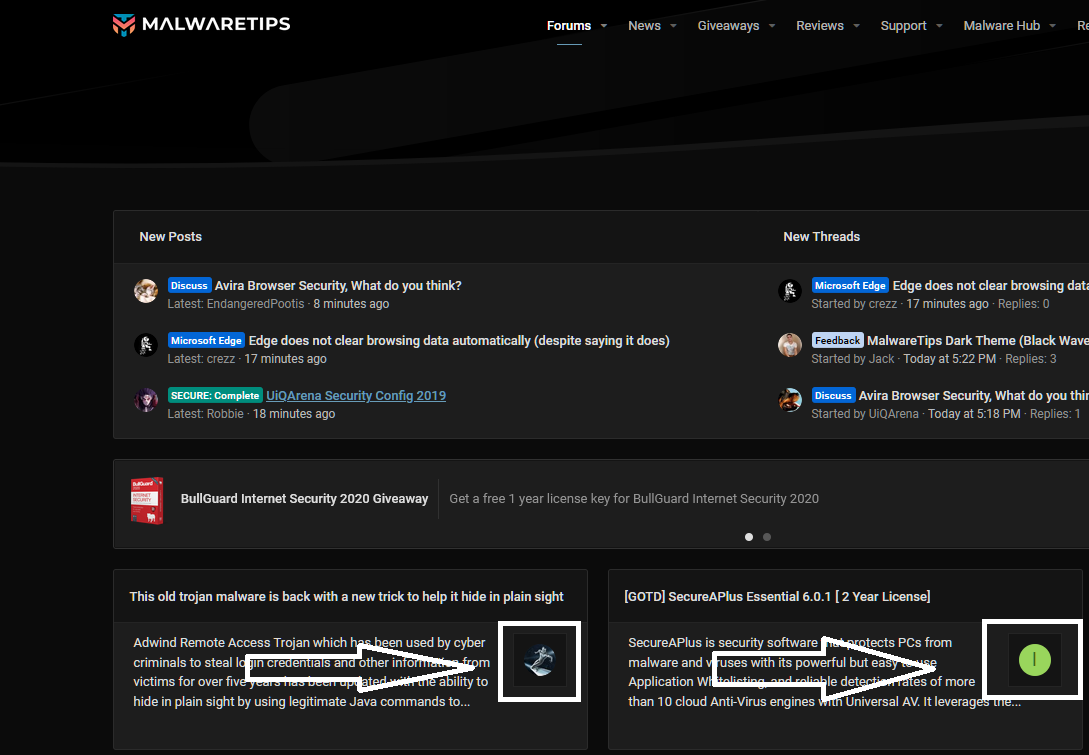This screenshot has height=755, width=1089.
Task: Open the News menu item
Action: (x=644, y=26)
